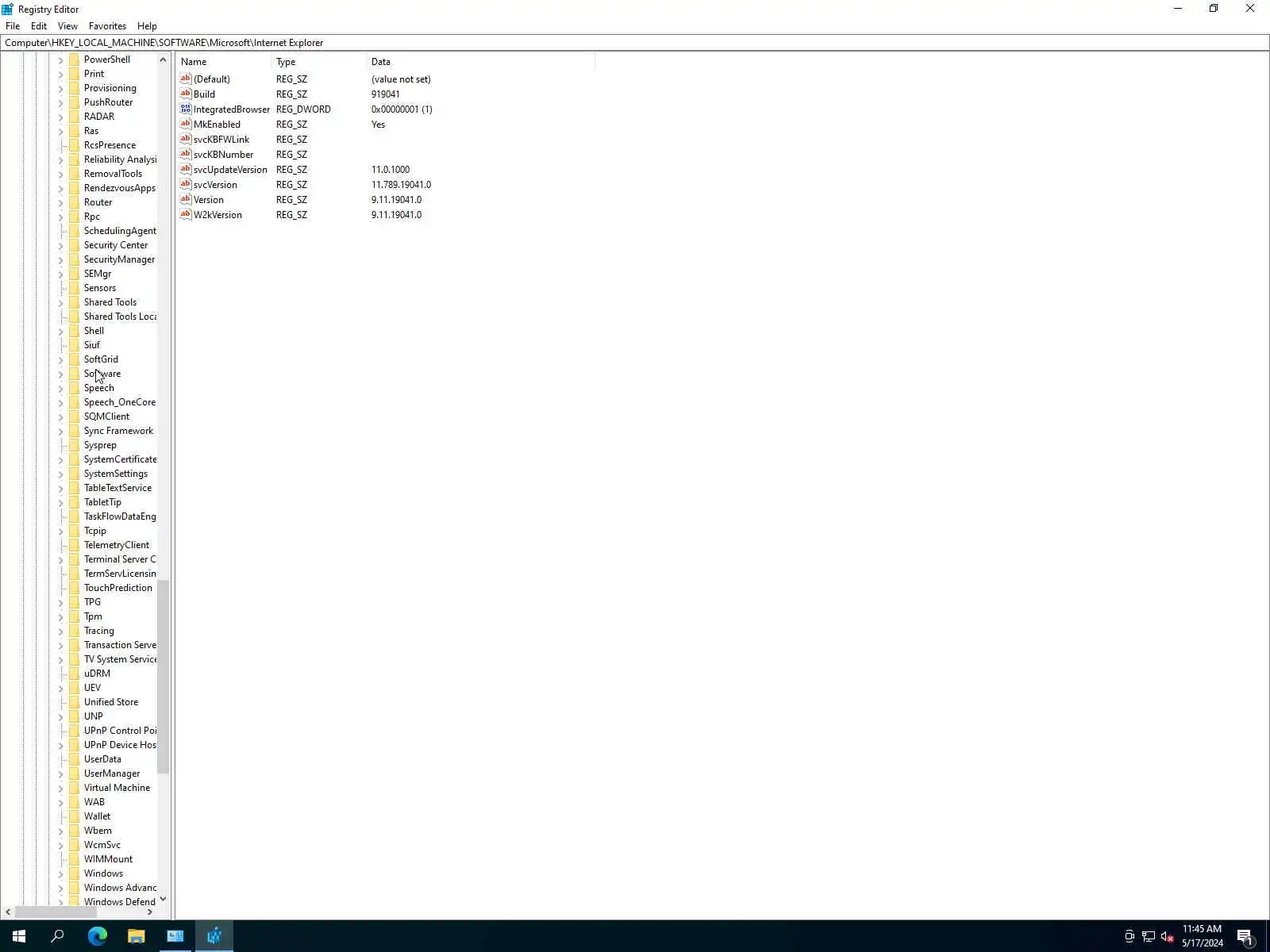The height and width of the screenshot is (952, 1270).
Task: Open the Favorites menu
Action: click(x=107, y=25)
